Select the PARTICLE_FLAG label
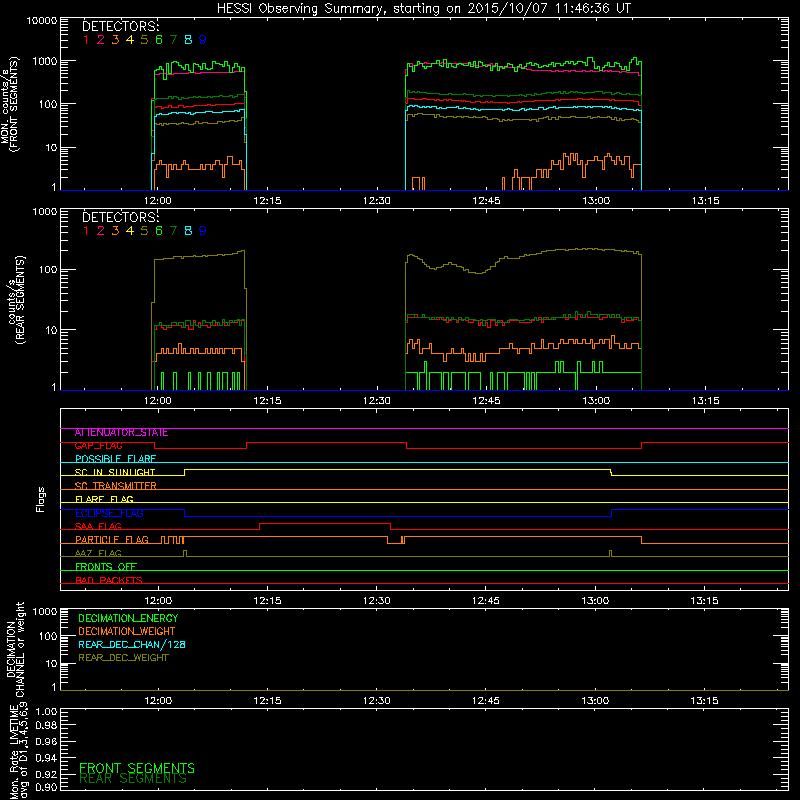This screenshot has width=800, height=800. pos(112,540)
